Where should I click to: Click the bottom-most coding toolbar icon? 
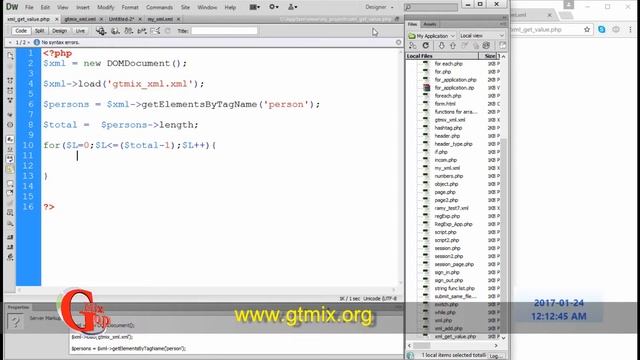[10, 257]
